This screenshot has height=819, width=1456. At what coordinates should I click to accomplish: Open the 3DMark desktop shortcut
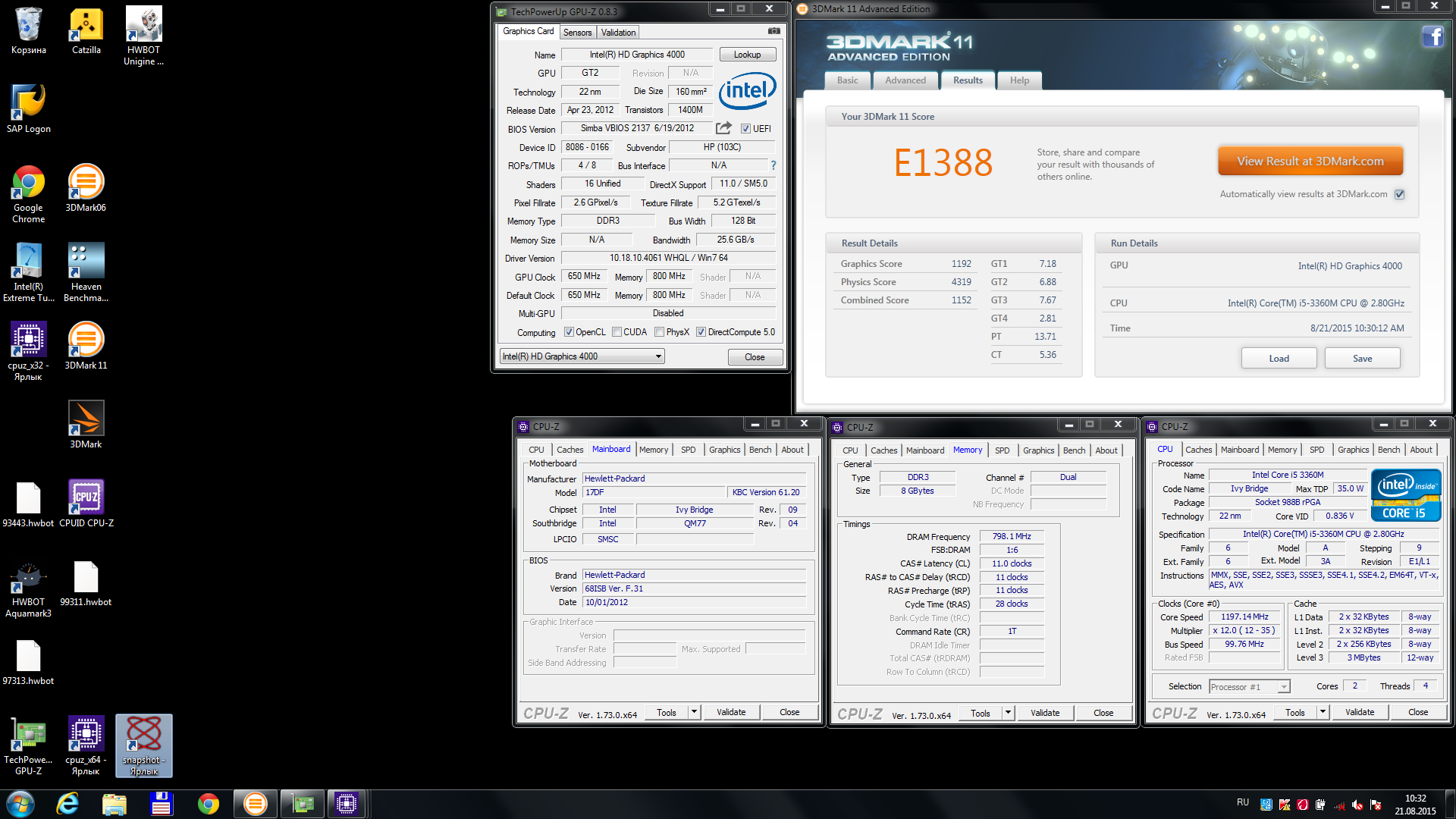coord(86,424)
